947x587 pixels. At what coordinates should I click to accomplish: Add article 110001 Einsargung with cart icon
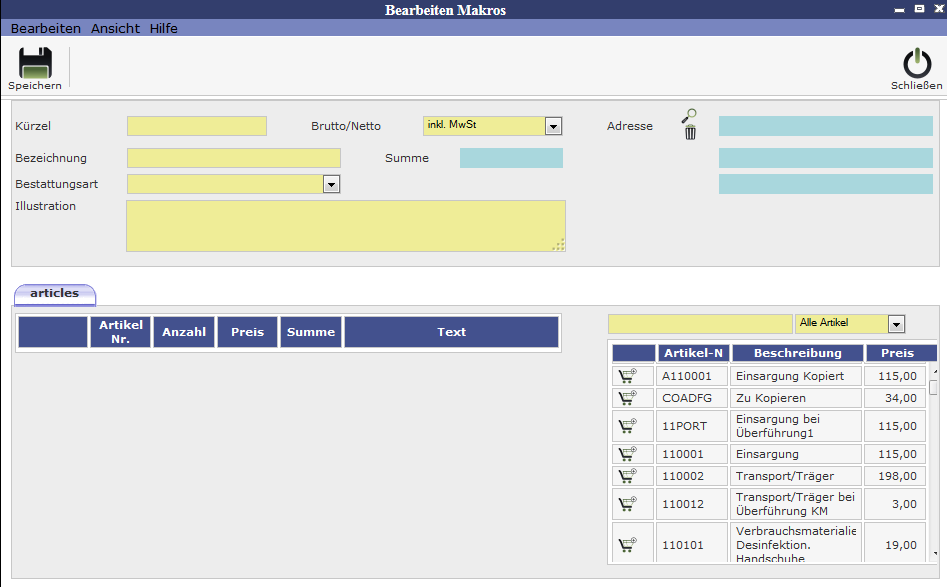coord(627,454)
